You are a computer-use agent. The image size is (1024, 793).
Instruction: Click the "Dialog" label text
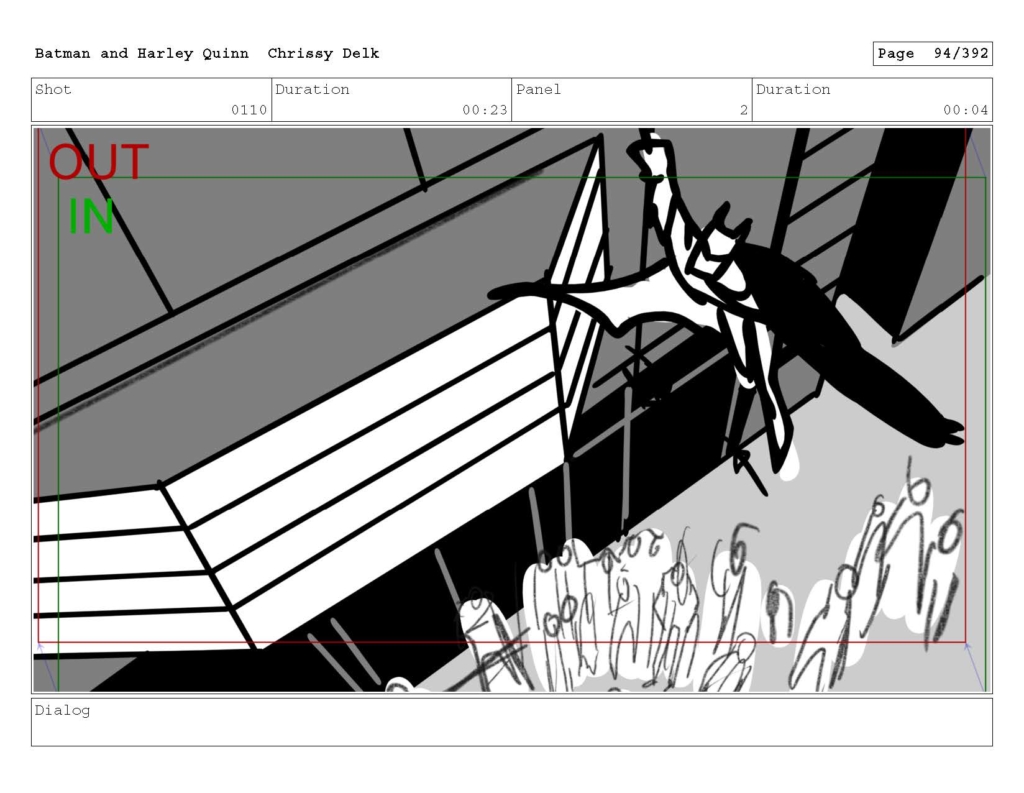(63, 711)
